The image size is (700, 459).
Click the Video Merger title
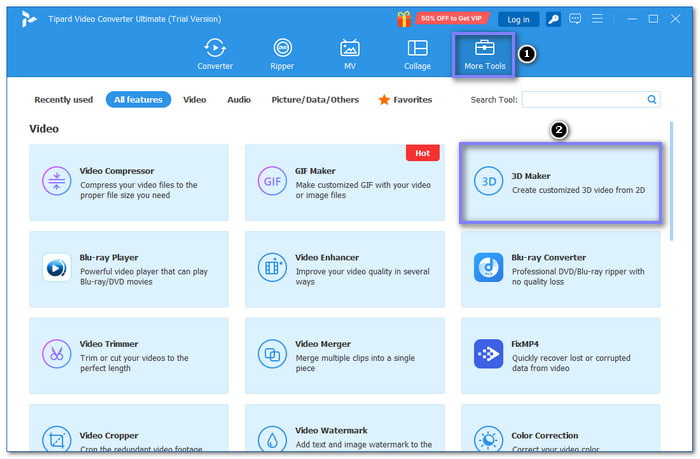[x=323, y=344]
